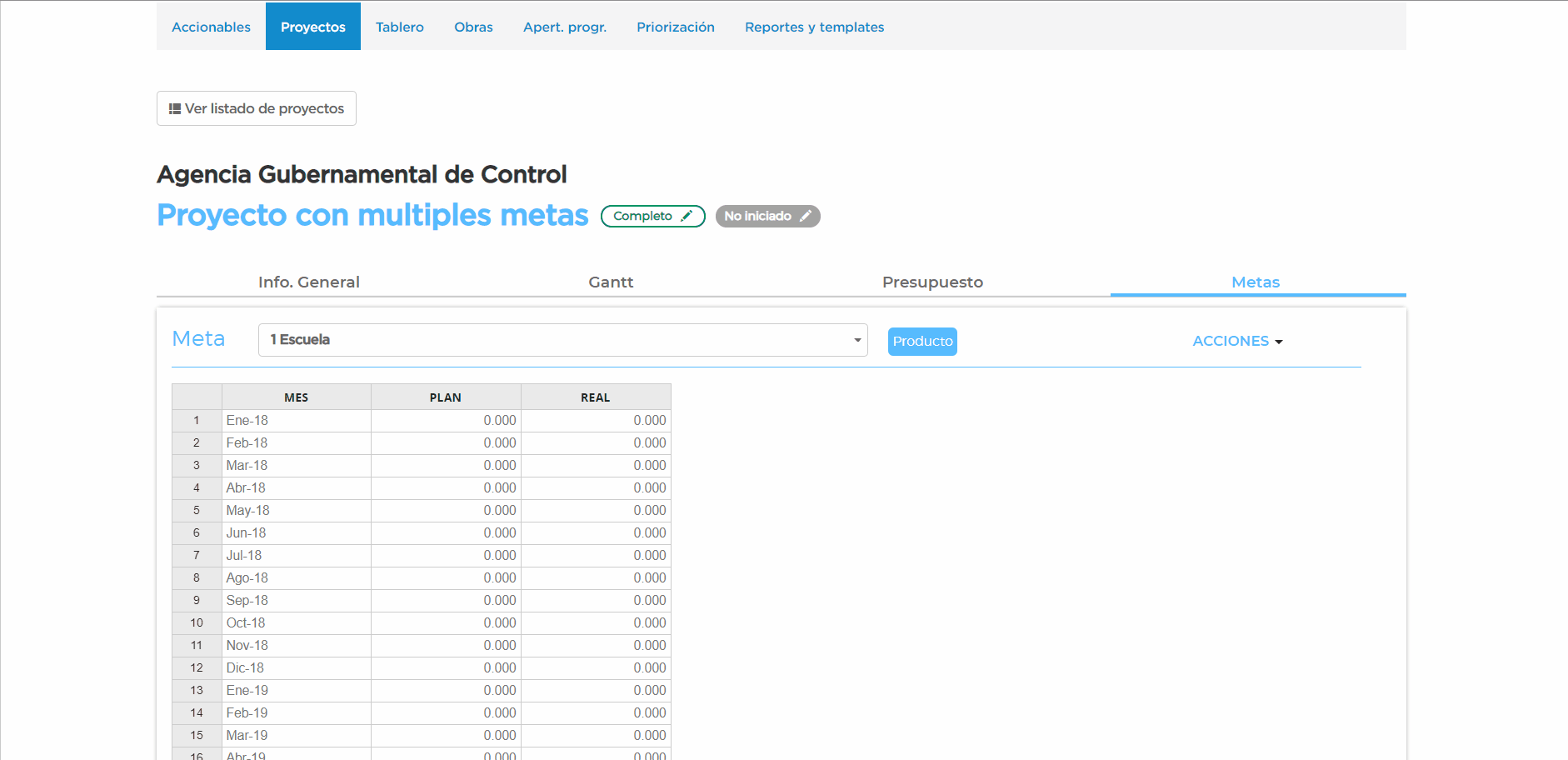Click the pencil icon on No iniciado badge

point(806,216)
